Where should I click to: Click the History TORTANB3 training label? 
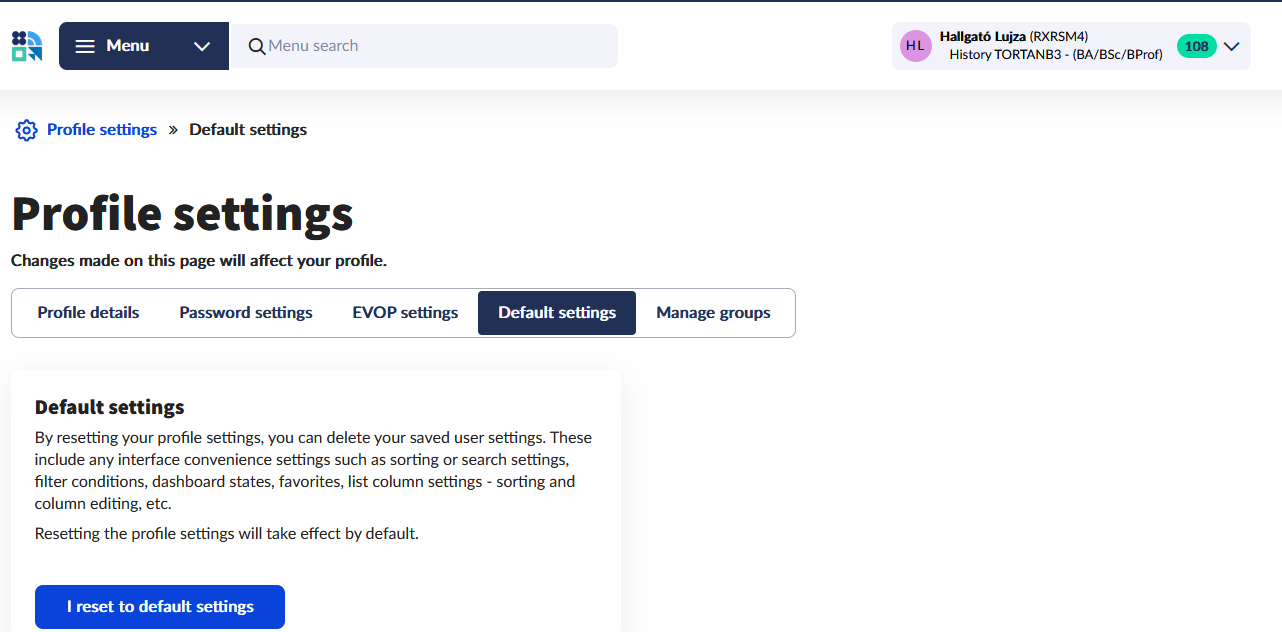[1055, 55]
